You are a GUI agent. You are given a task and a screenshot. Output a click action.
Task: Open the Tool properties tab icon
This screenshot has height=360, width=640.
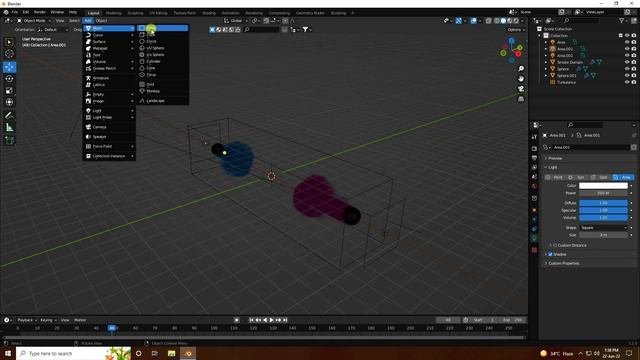(534, 137)
